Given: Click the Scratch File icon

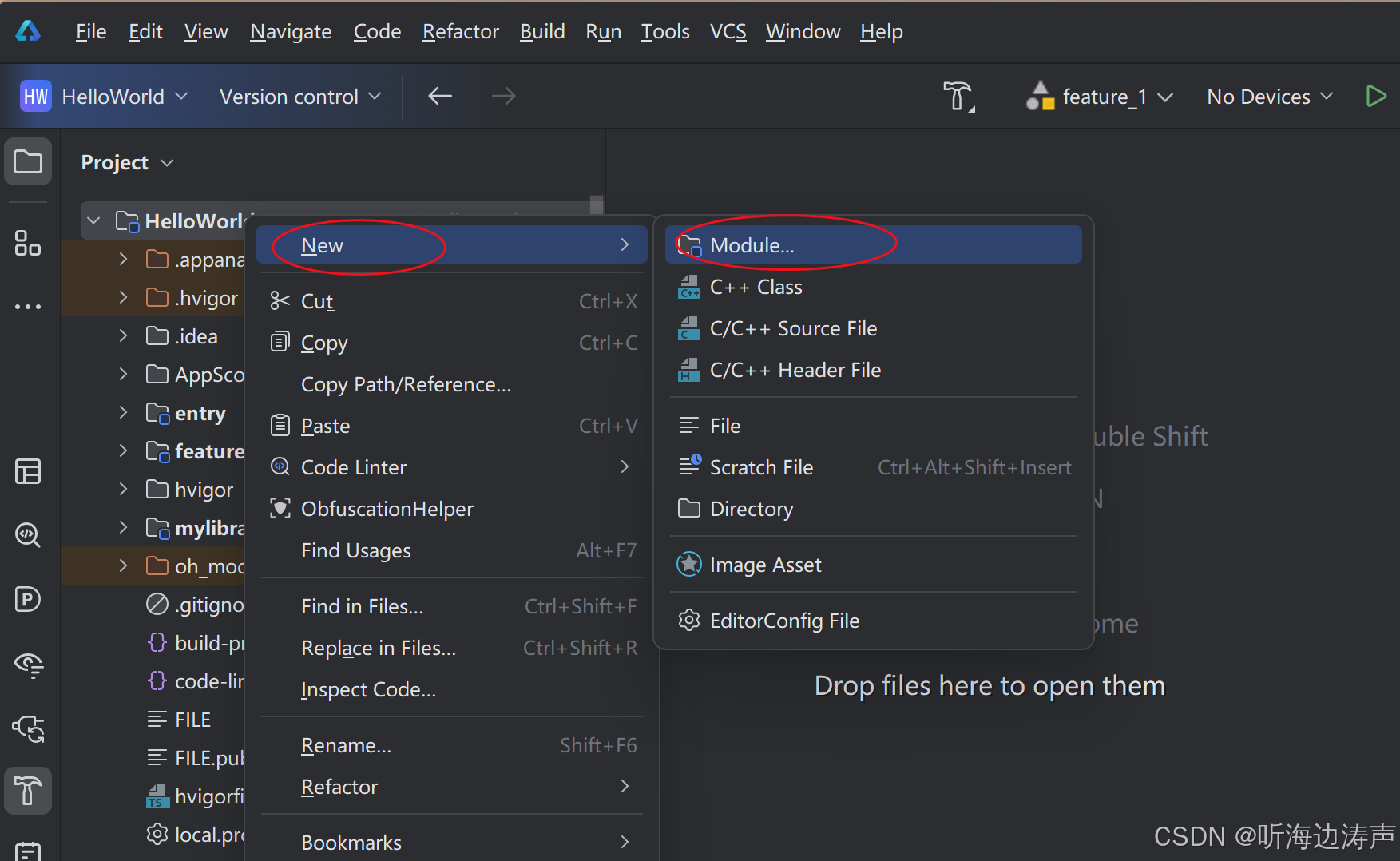Looking at the screenshot, I should click(690, 466).
